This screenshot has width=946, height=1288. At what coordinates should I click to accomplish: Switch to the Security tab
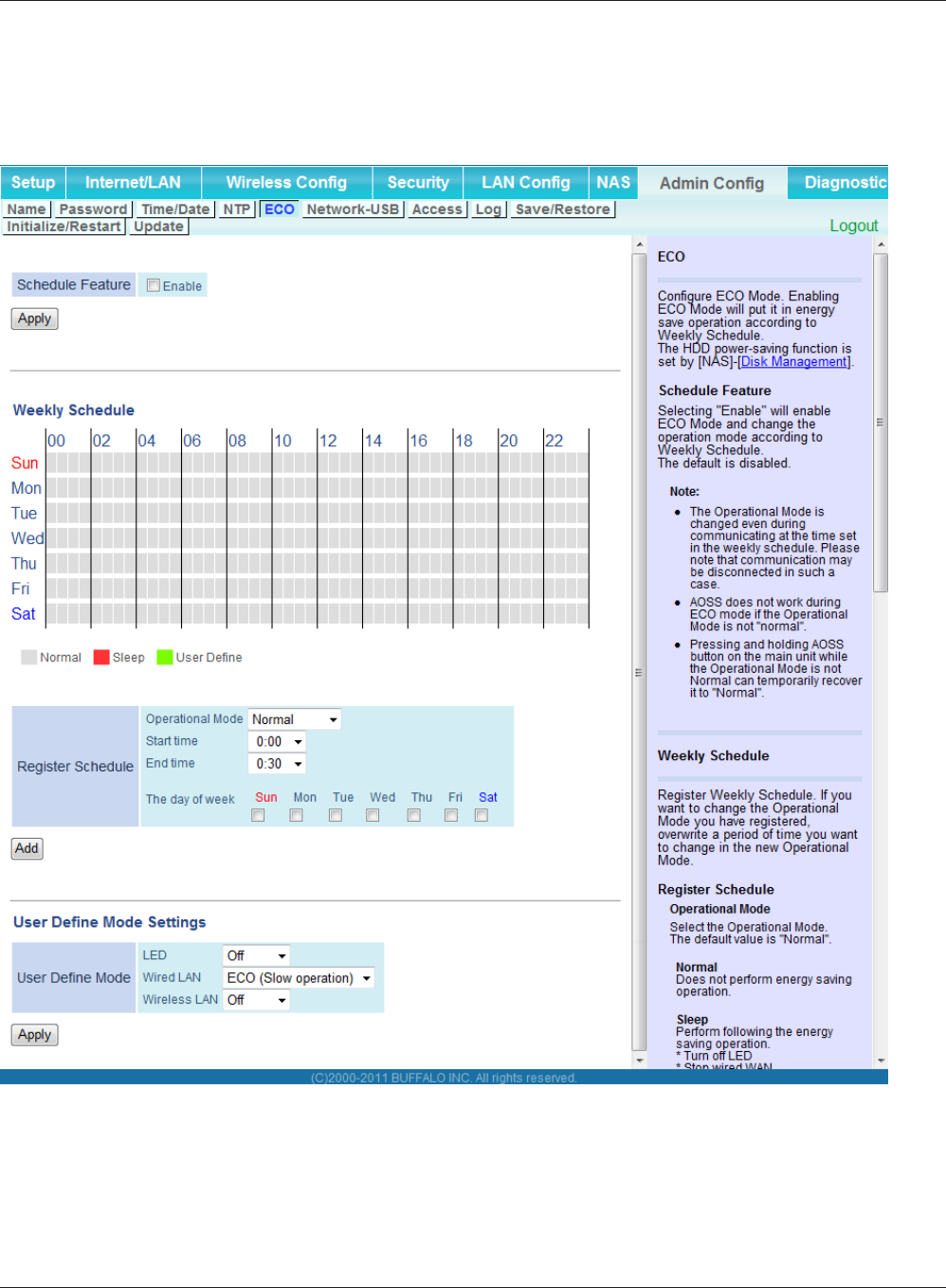[x=418, y=183]
